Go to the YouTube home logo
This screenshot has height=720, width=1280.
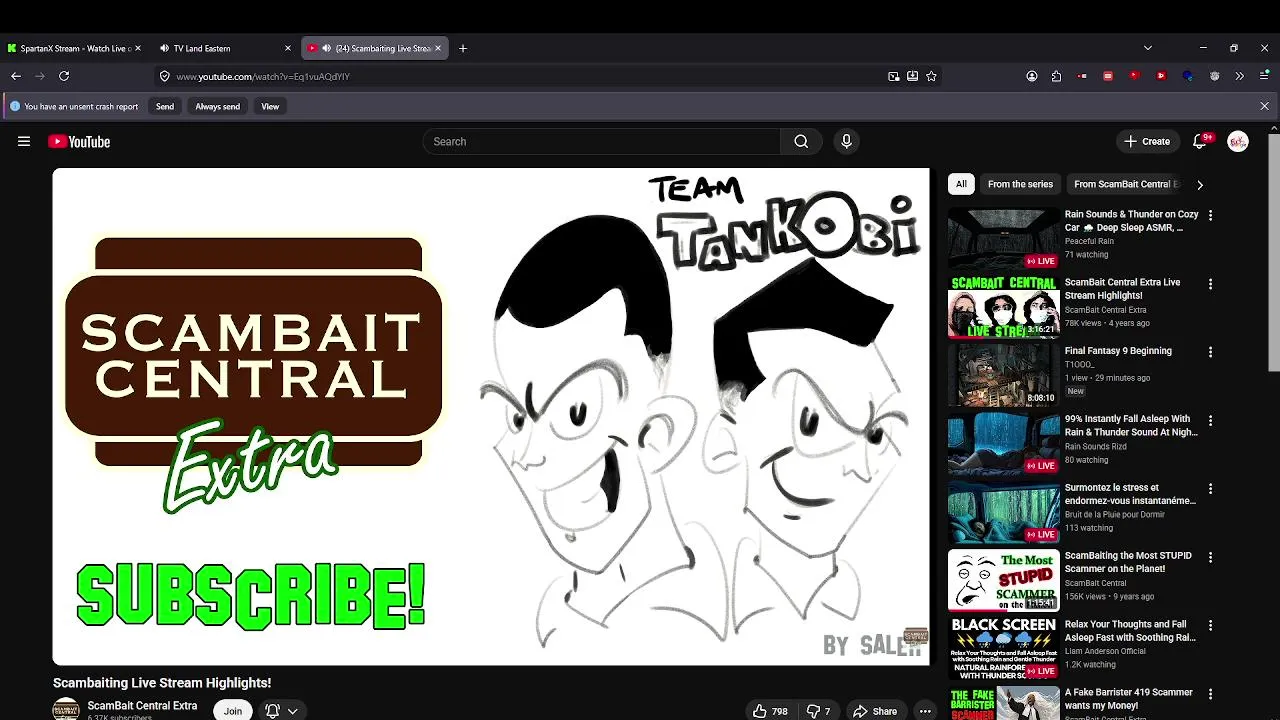[79, 142]
